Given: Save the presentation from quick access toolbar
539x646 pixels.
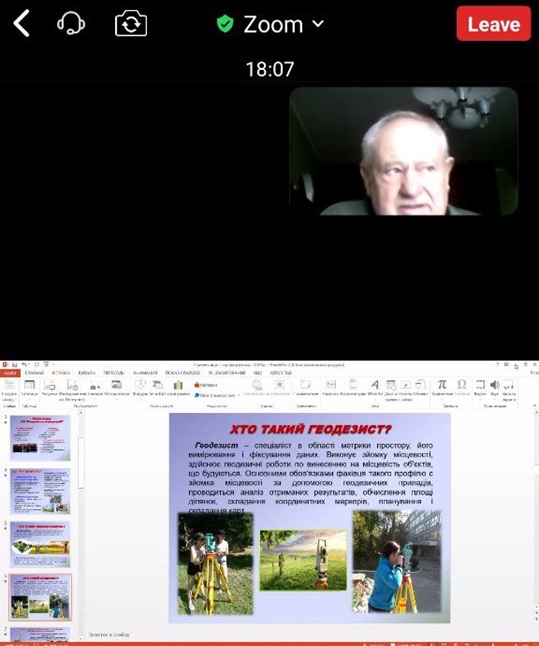Looking at the screenshot, I should click(14, 365).
